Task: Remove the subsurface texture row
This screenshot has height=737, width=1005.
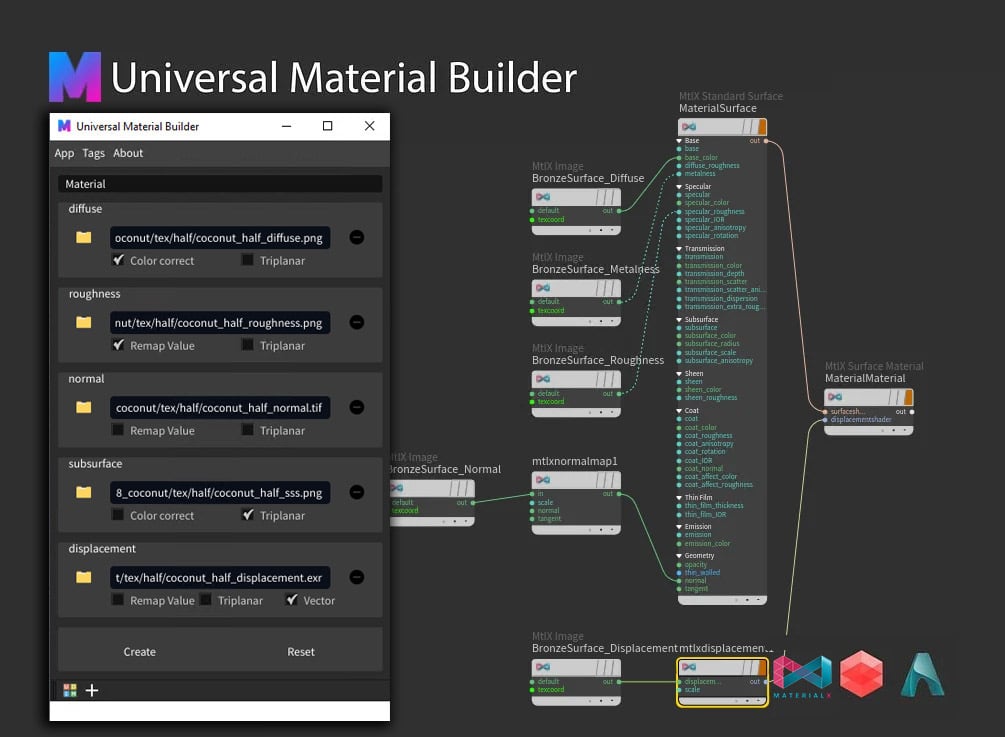Action: pyautogui.click(x=357, y=492)
